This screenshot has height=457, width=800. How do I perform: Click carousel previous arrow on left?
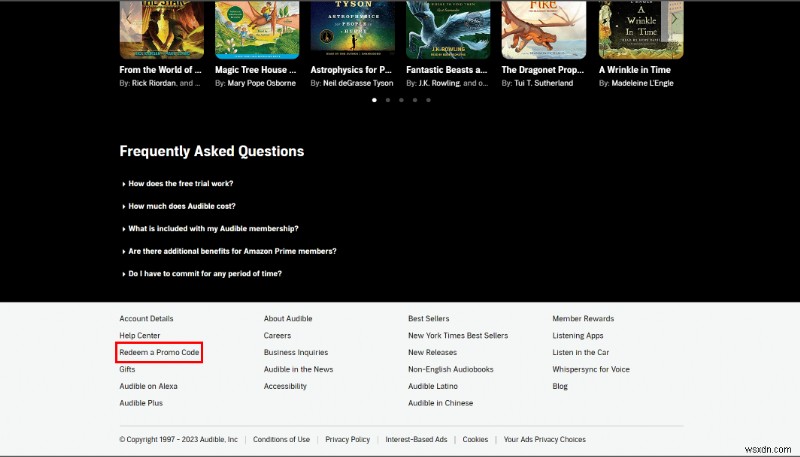click(x=129, y=18)
